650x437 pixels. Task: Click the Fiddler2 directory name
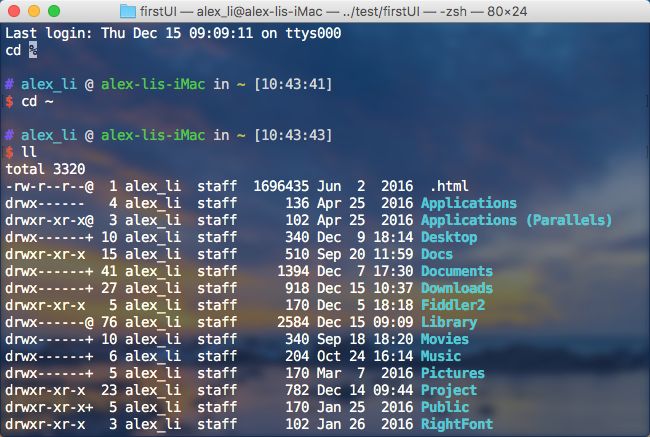pyautogui.click(x=453, y=305)
